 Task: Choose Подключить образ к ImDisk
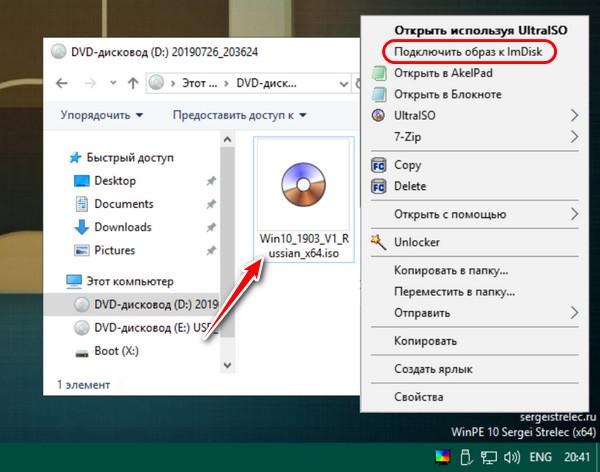pos(468,51)
